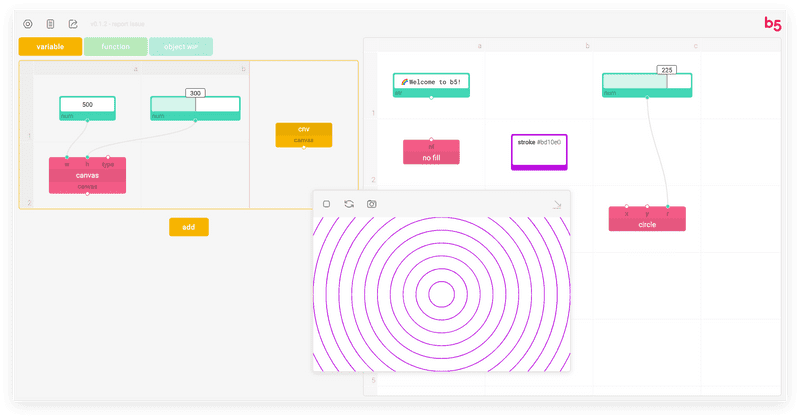This screenshot has height=418, width=800.
Task: Open the stroke #bd10e0 color picker block
Action: click(x=539, y=152)
